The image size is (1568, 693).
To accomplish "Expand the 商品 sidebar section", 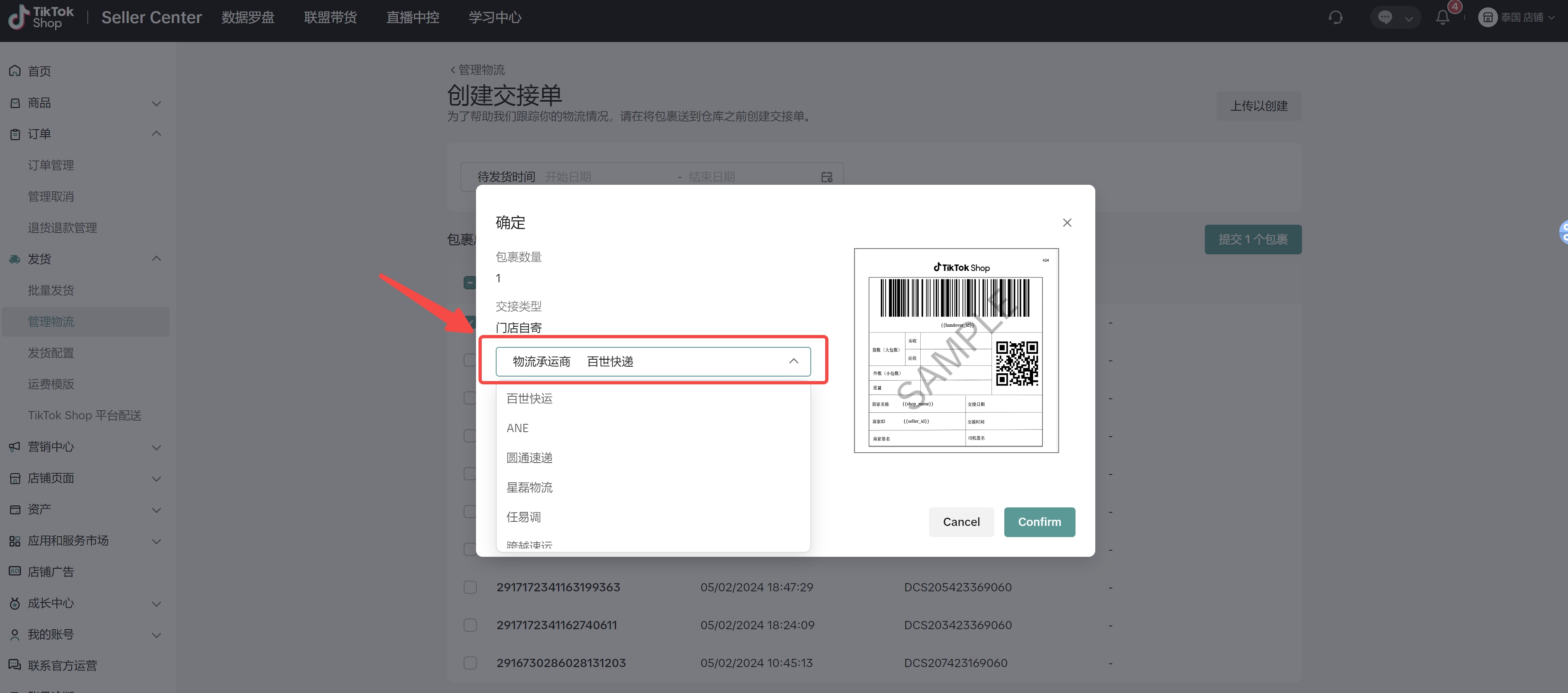I will [156, 103].
